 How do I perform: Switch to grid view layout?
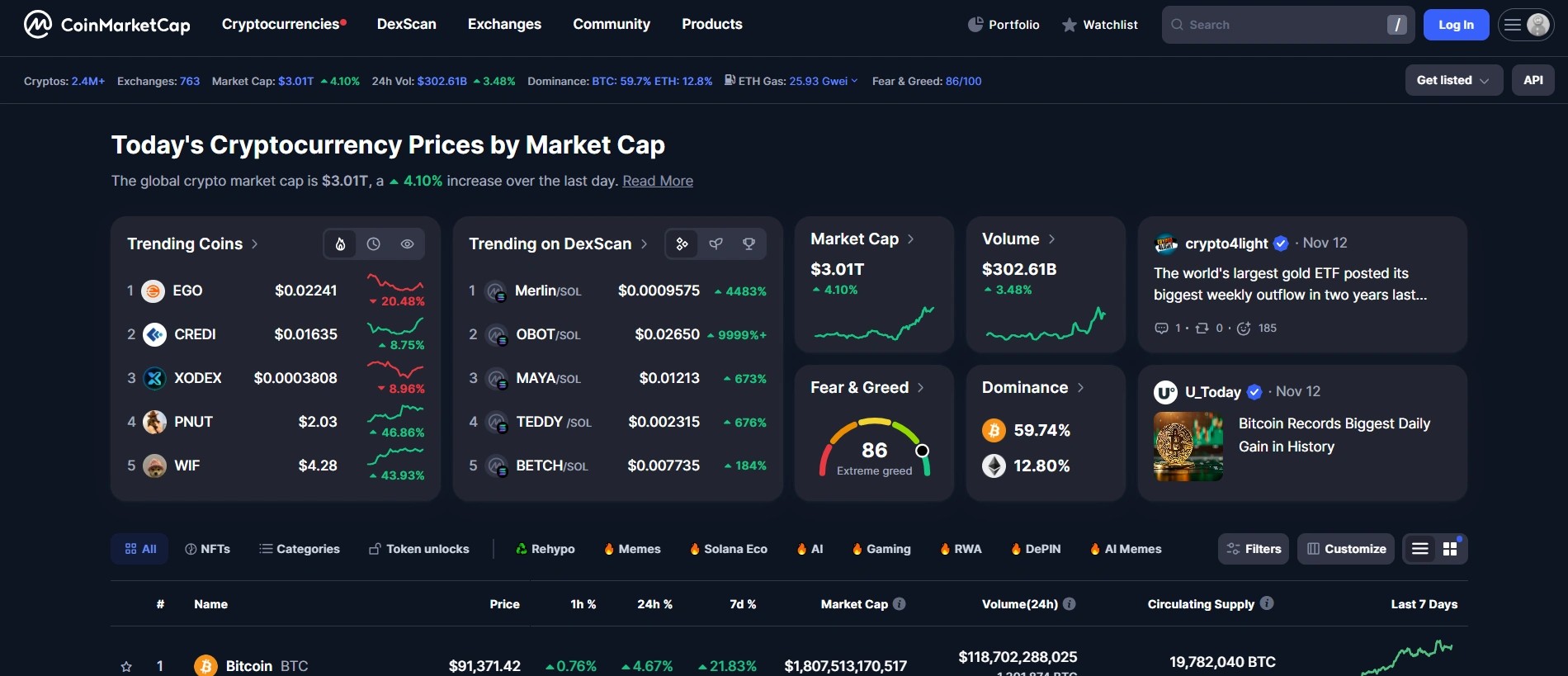[x=1450, y=549]
